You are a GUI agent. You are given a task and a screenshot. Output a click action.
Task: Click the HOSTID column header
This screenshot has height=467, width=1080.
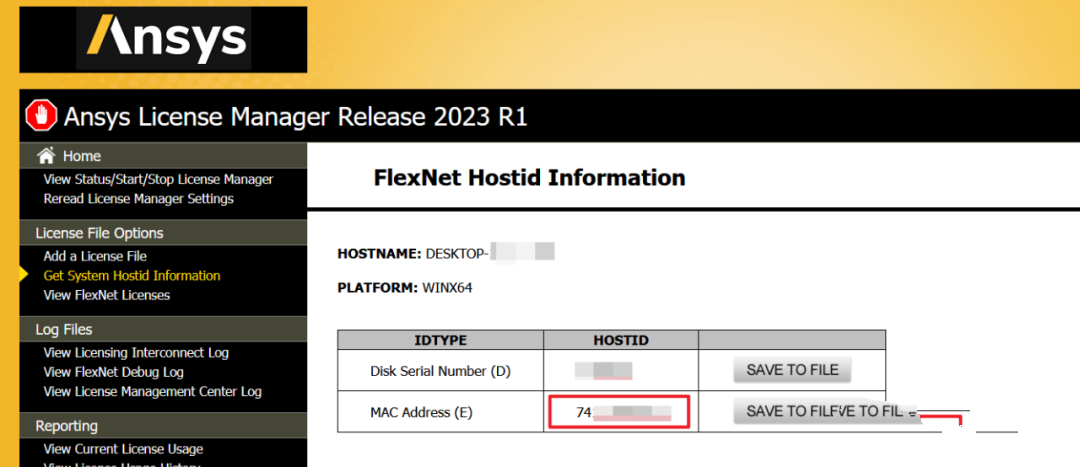[621, 340]
